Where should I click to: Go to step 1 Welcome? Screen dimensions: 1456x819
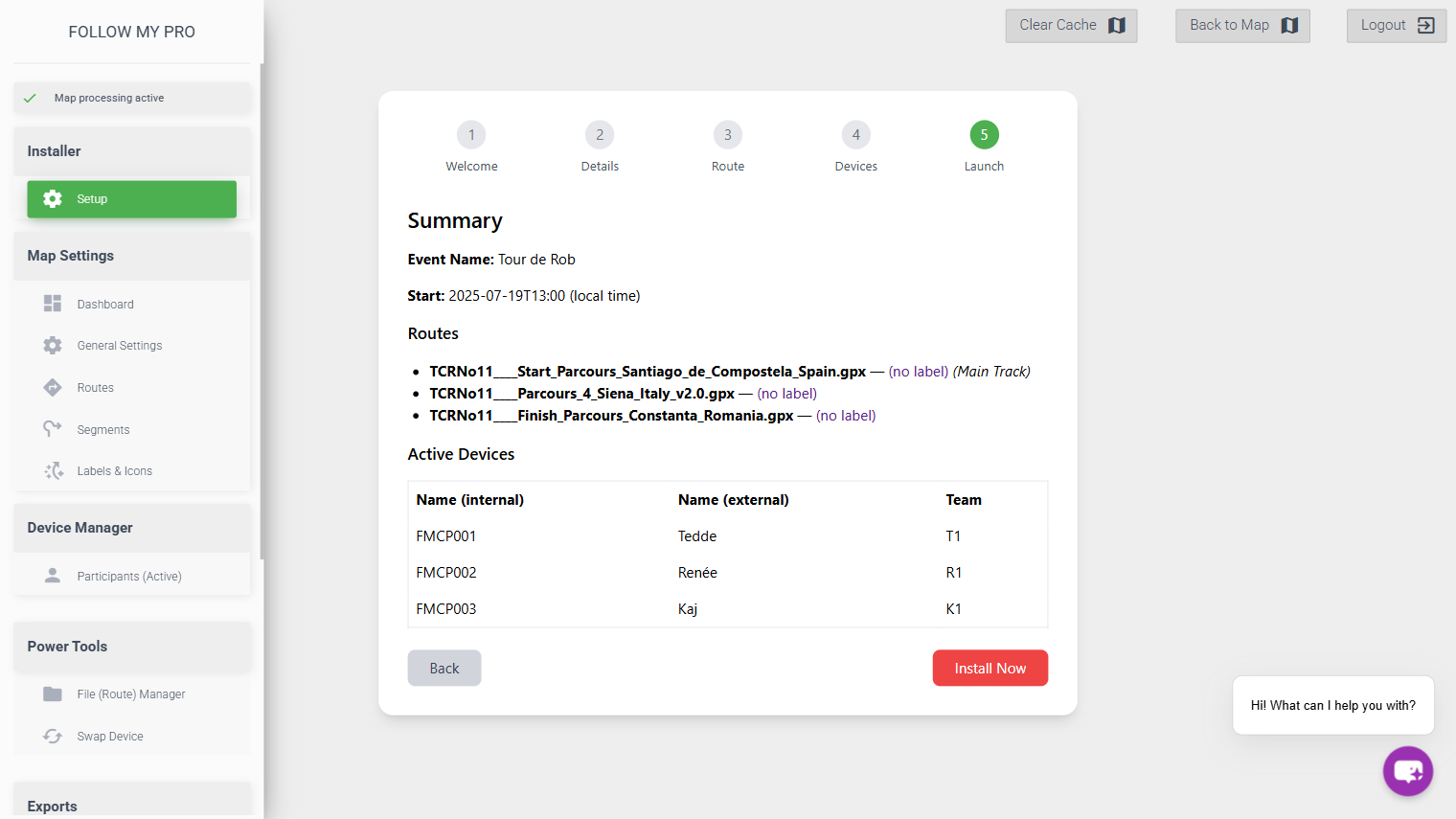click(x=471, y=135)
